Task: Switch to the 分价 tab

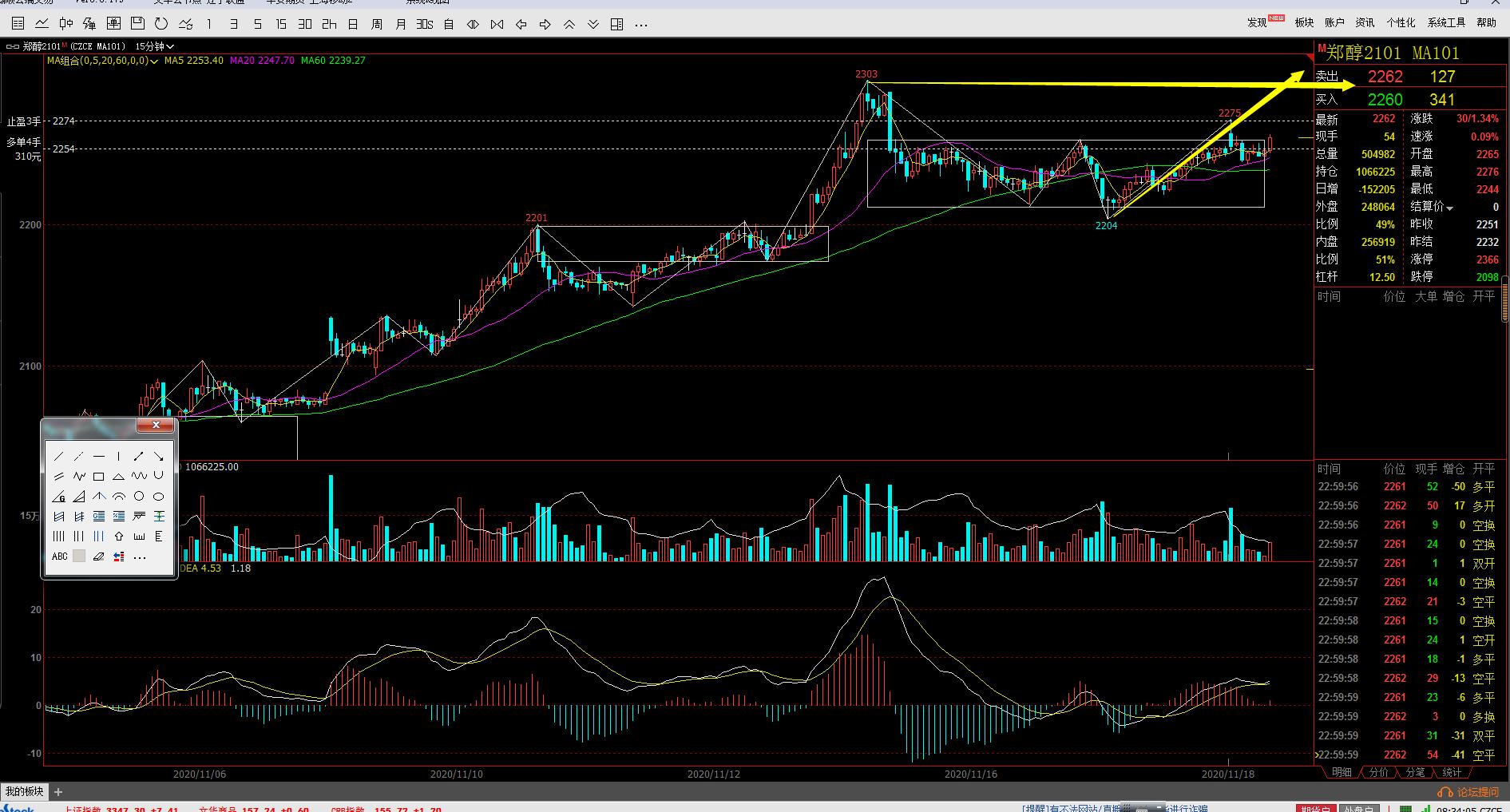Action: [x=1378, y=772]
